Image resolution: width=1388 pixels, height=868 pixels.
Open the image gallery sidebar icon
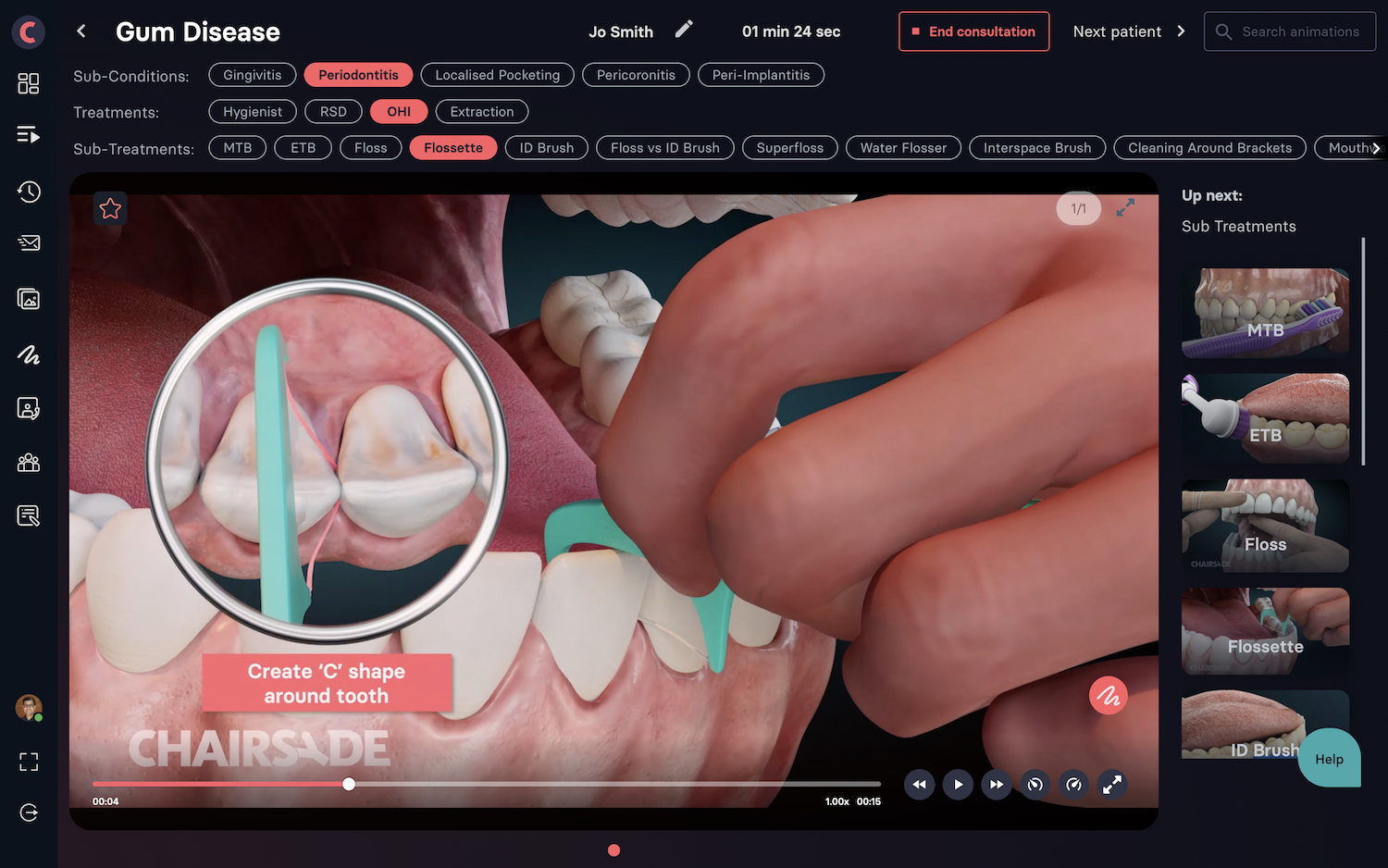(x=28, y=298)
